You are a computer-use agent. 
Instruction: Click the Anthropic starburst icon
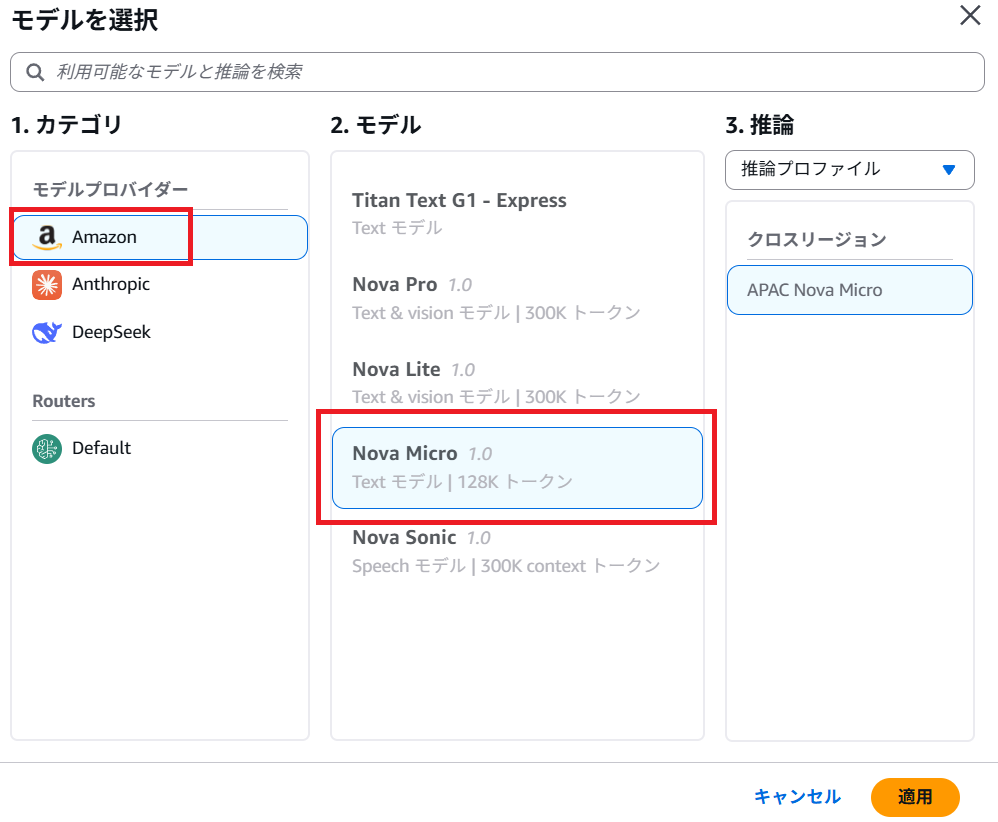pos(46,285)
